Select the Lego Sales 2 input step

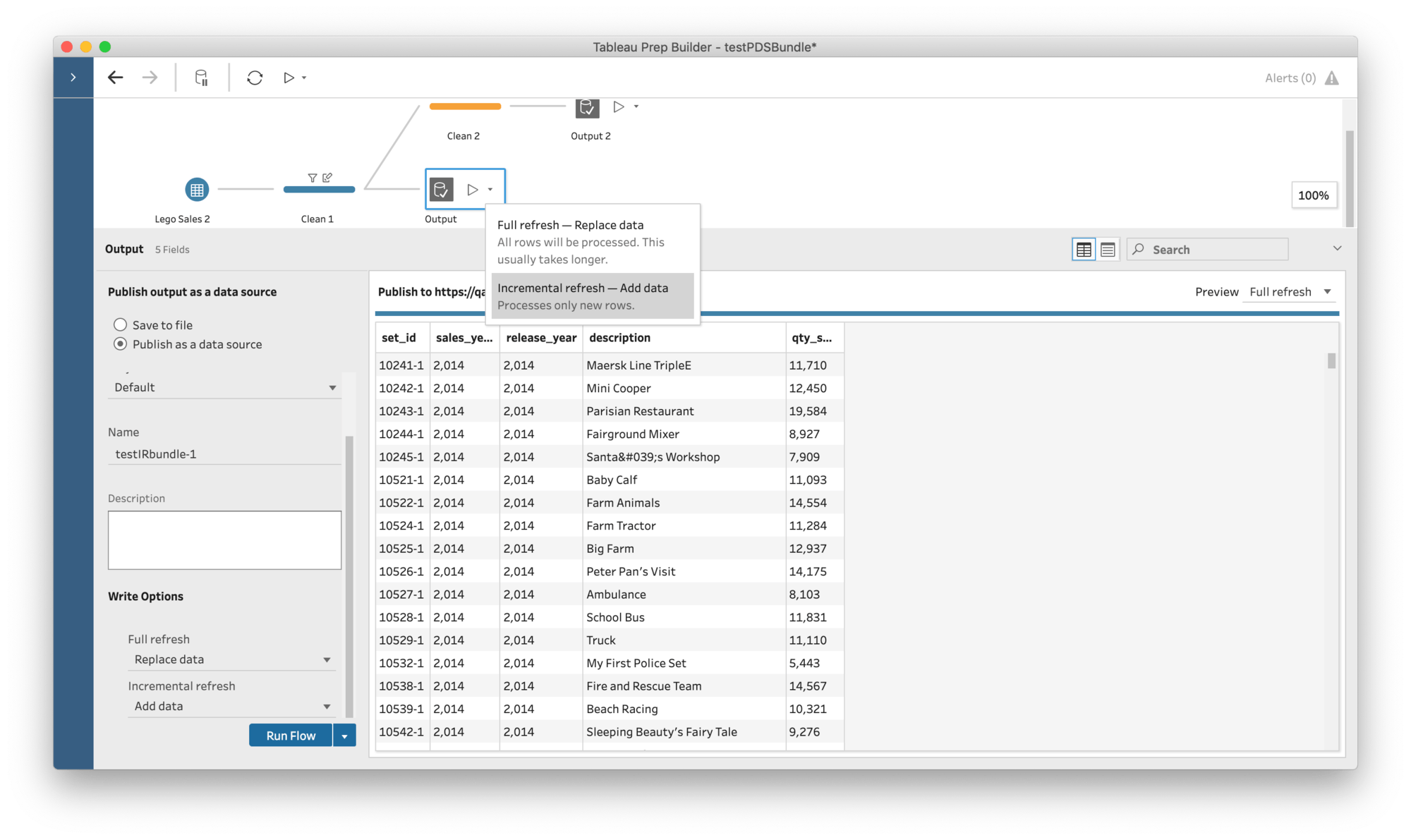tap(197, 189)
